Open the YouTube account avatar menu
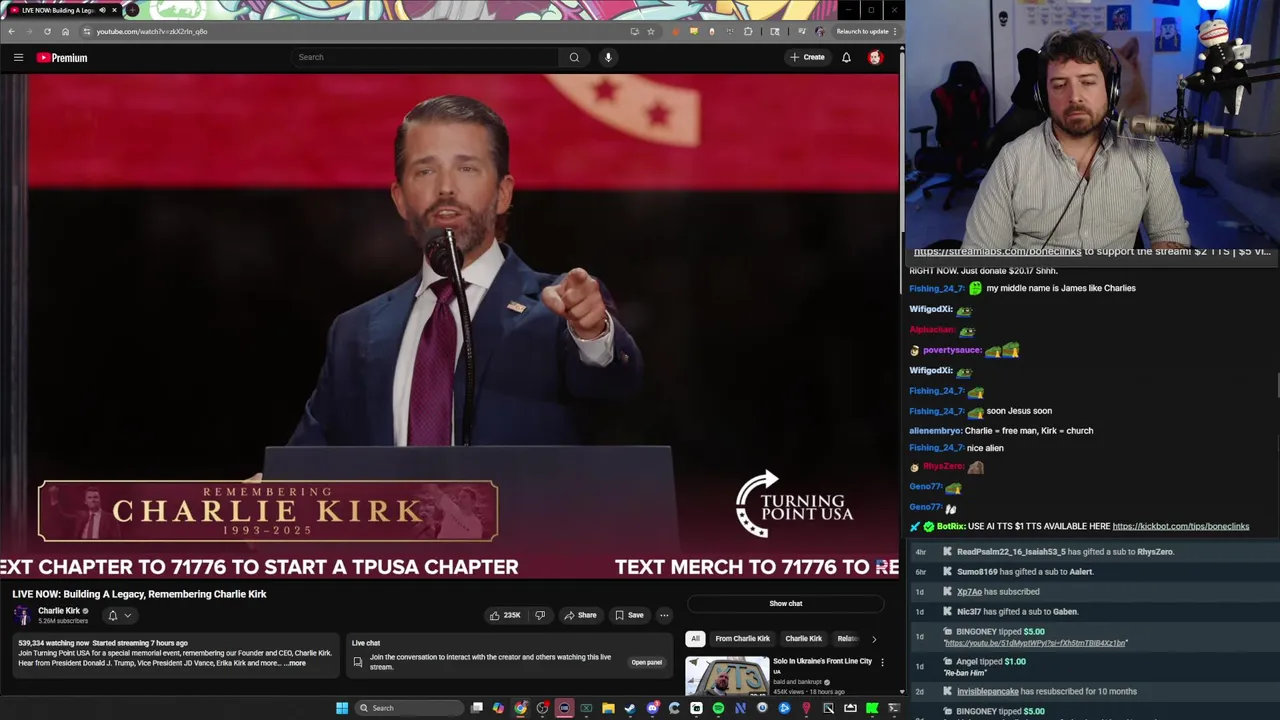This screenshot has height=720, width=1280. [875, 57]
